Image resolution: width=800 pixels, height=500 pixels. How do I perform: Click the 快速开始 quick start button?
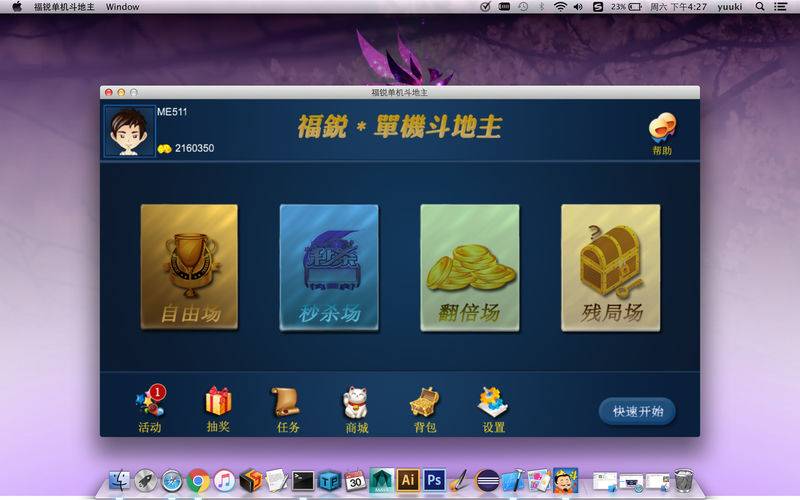(x=637, y=411)
